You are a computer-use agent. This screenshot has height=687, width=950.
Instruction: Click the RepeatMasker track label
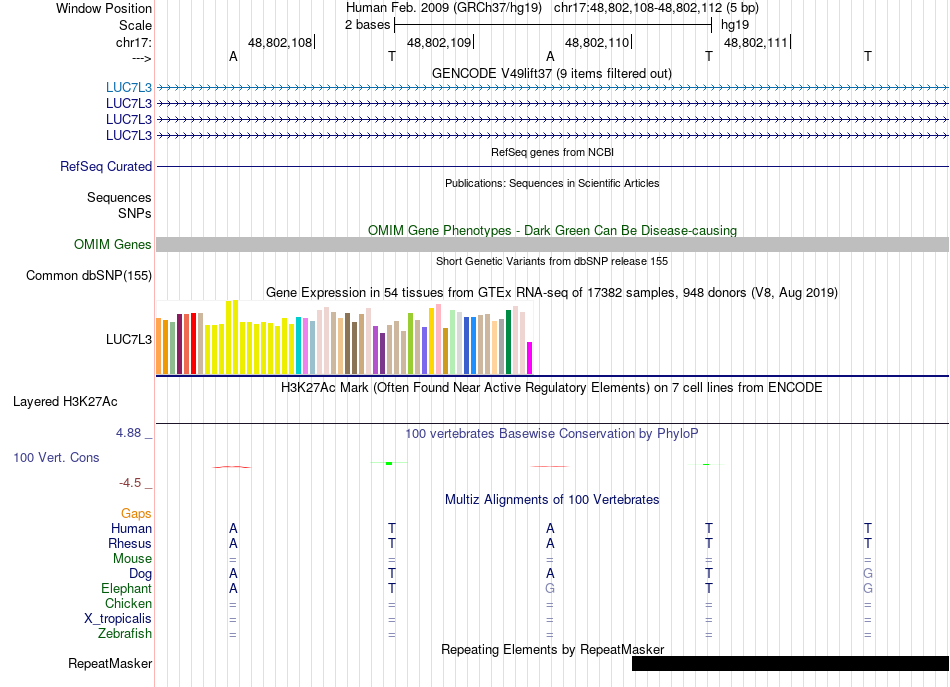coord(110,663)
